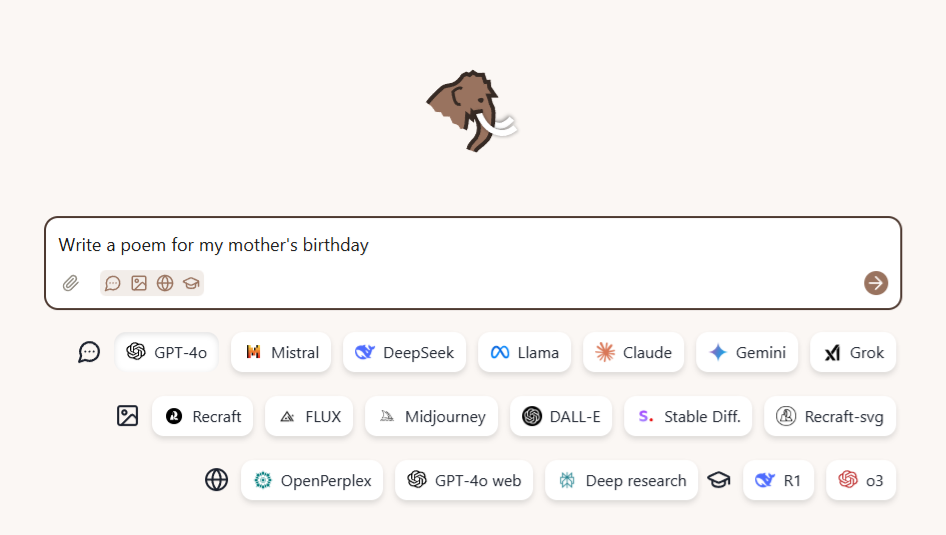Select the o3 reasoning model

point(861,480)
